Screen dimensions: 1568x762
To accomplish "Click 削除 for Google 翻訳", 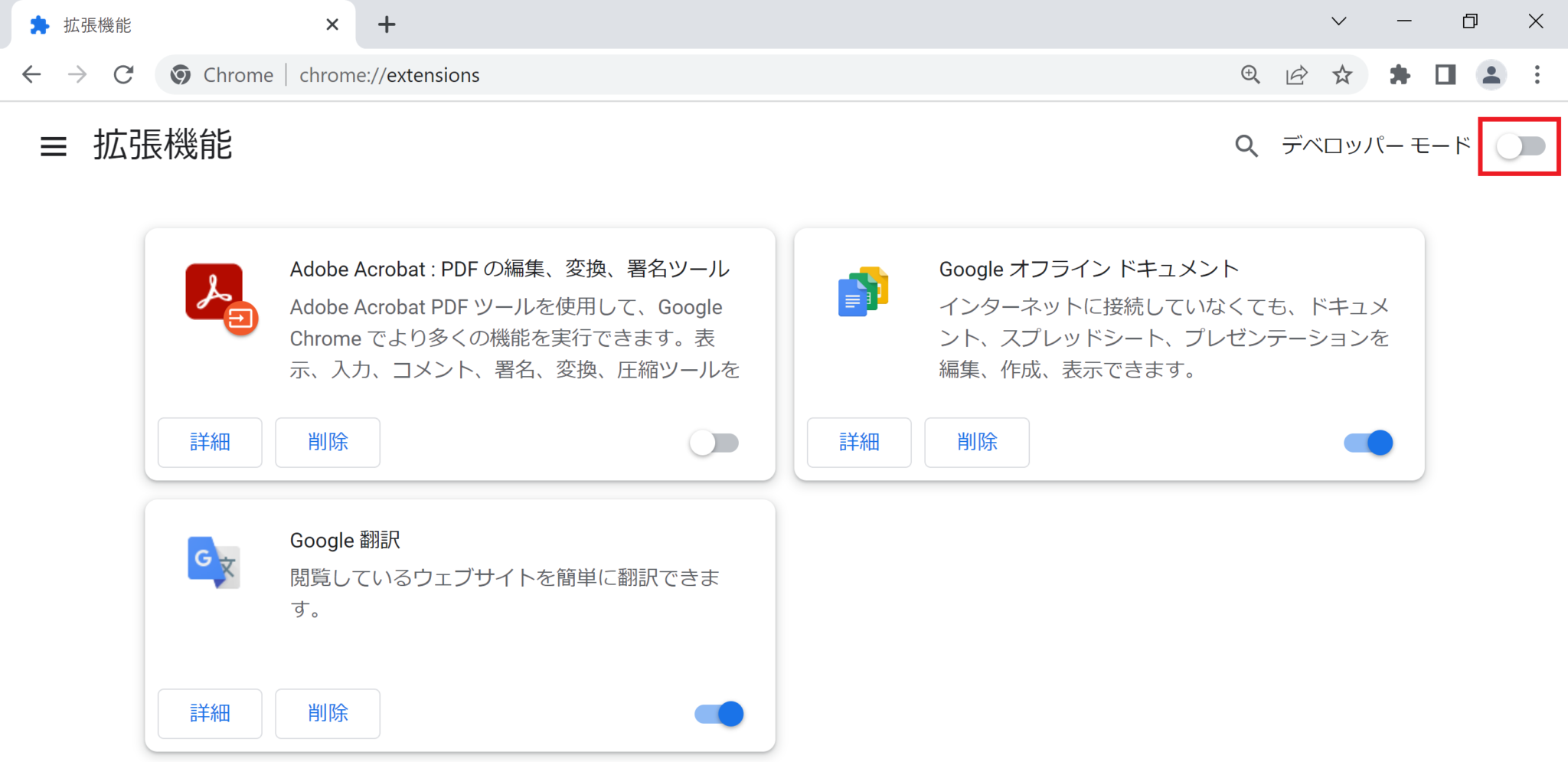I will [x=328, y=713].
